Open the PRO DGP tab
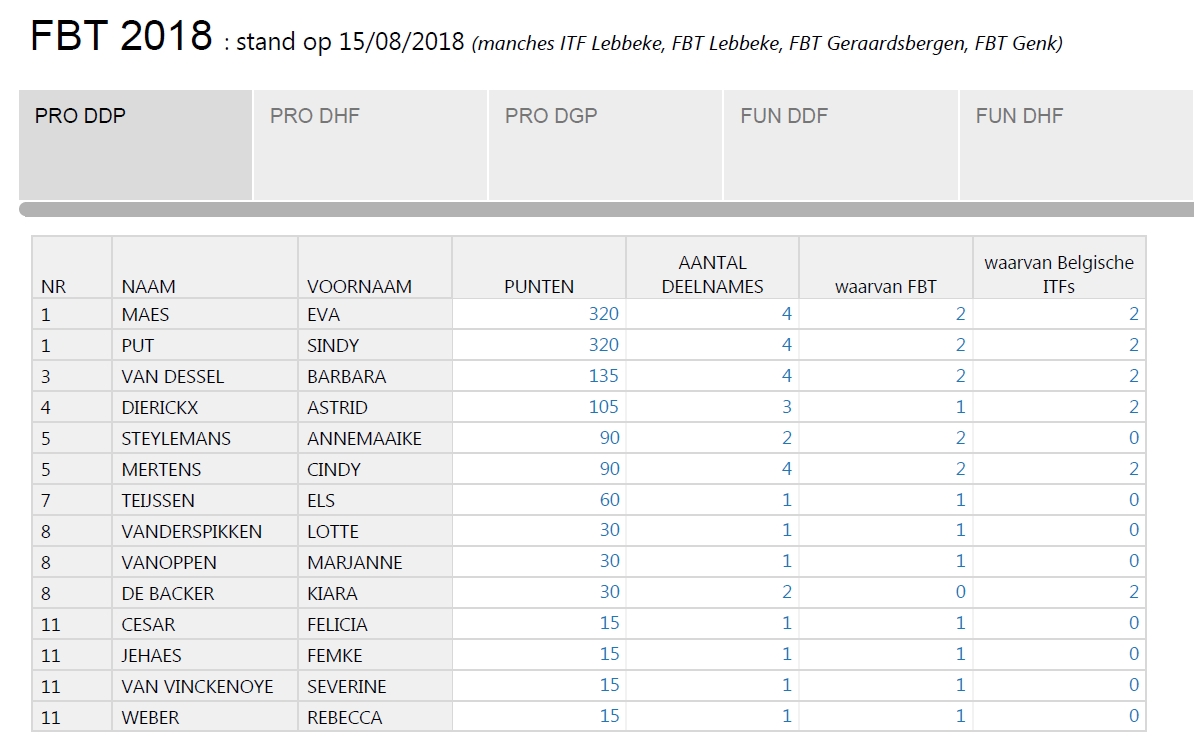 point(605,145)
